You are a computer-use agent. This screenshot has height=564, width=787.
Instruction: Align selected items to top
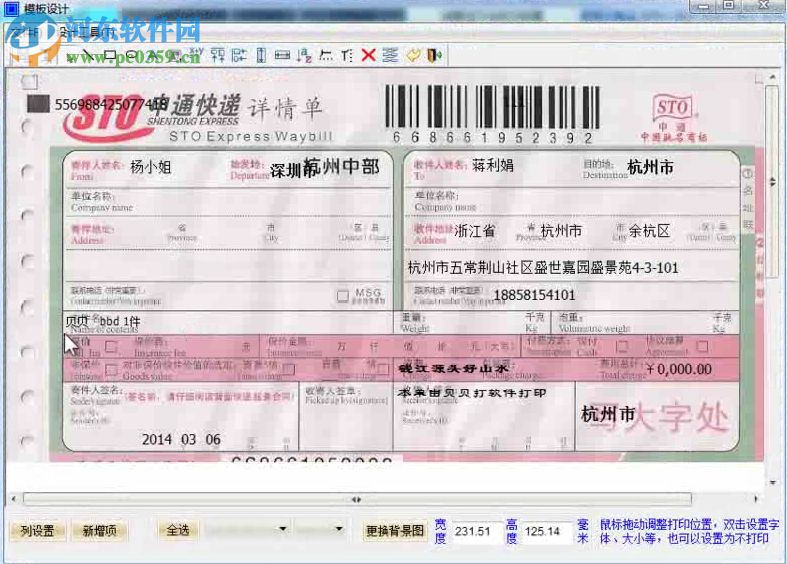pyautogui.click(x=218, y=55)
